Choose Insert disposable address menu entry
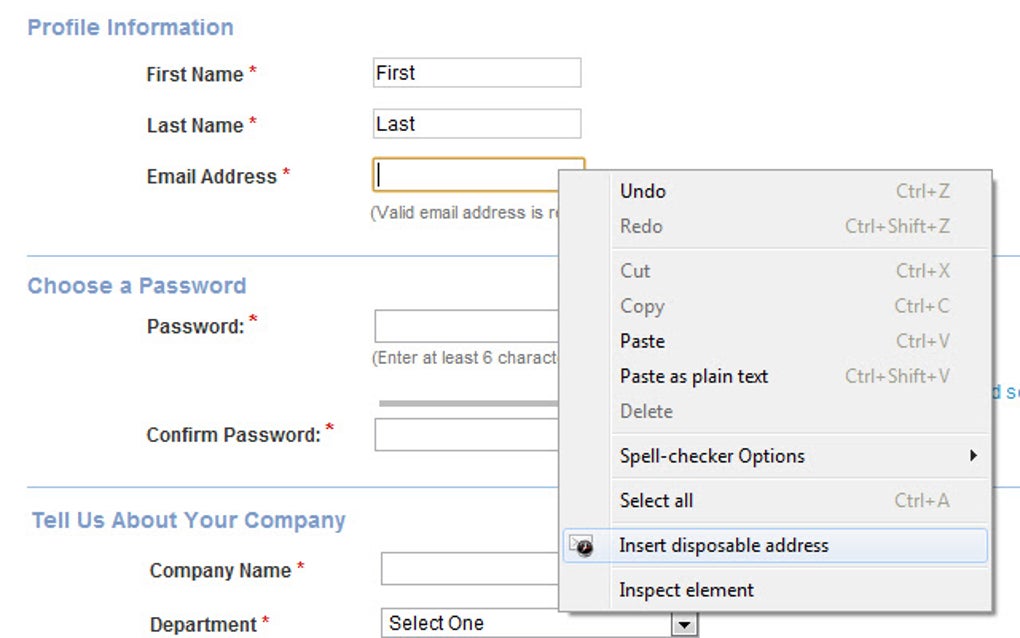Image resolution: width=1020 pixels, height=638 pixels. pos(723,546)
